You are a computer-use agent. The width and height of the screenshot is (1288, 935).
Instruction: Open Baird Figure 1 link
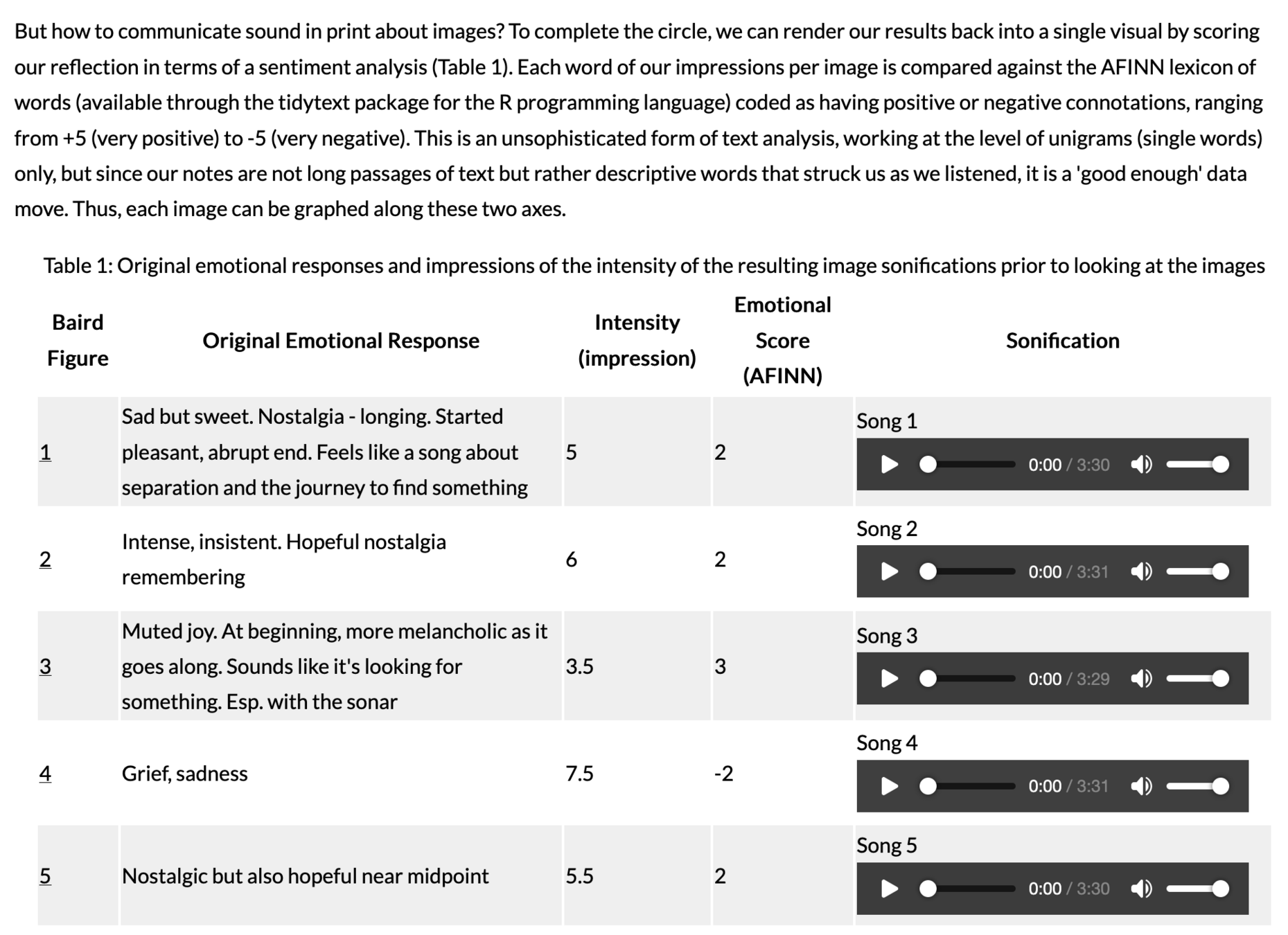45,452
